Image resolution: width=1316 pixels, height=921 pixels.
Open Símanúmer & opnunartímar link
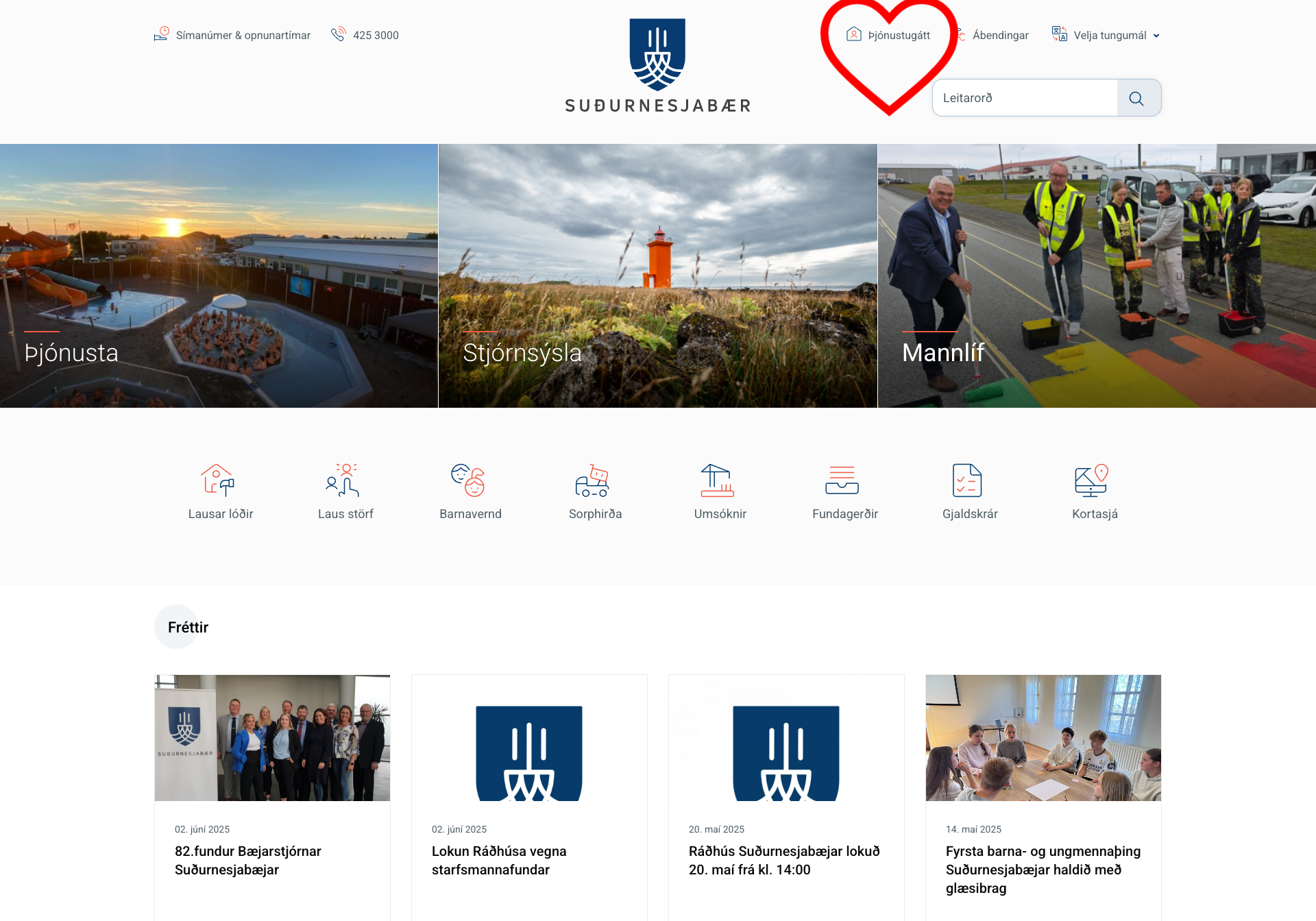click(243, 35)
